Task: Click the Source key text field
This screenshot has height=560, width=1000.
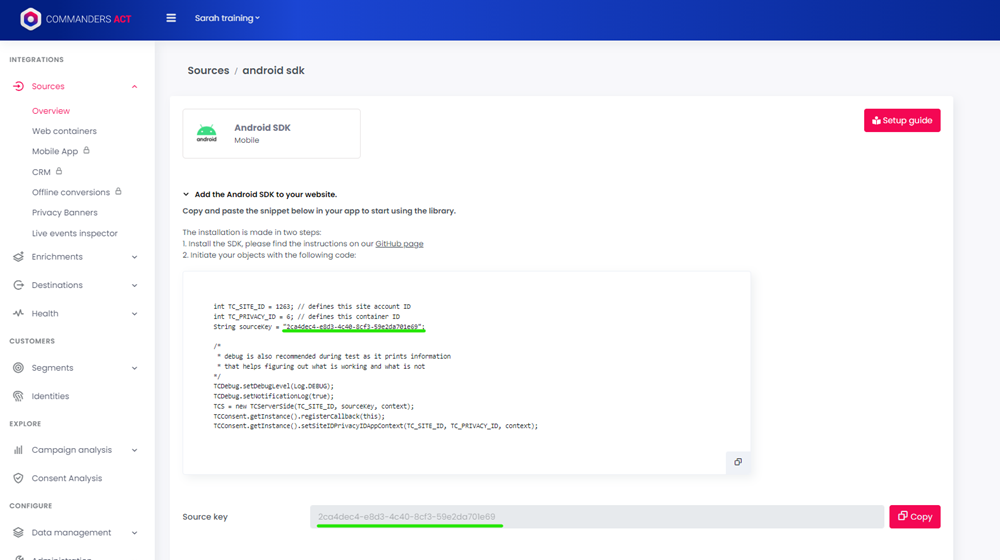Action: click(596, 517)
